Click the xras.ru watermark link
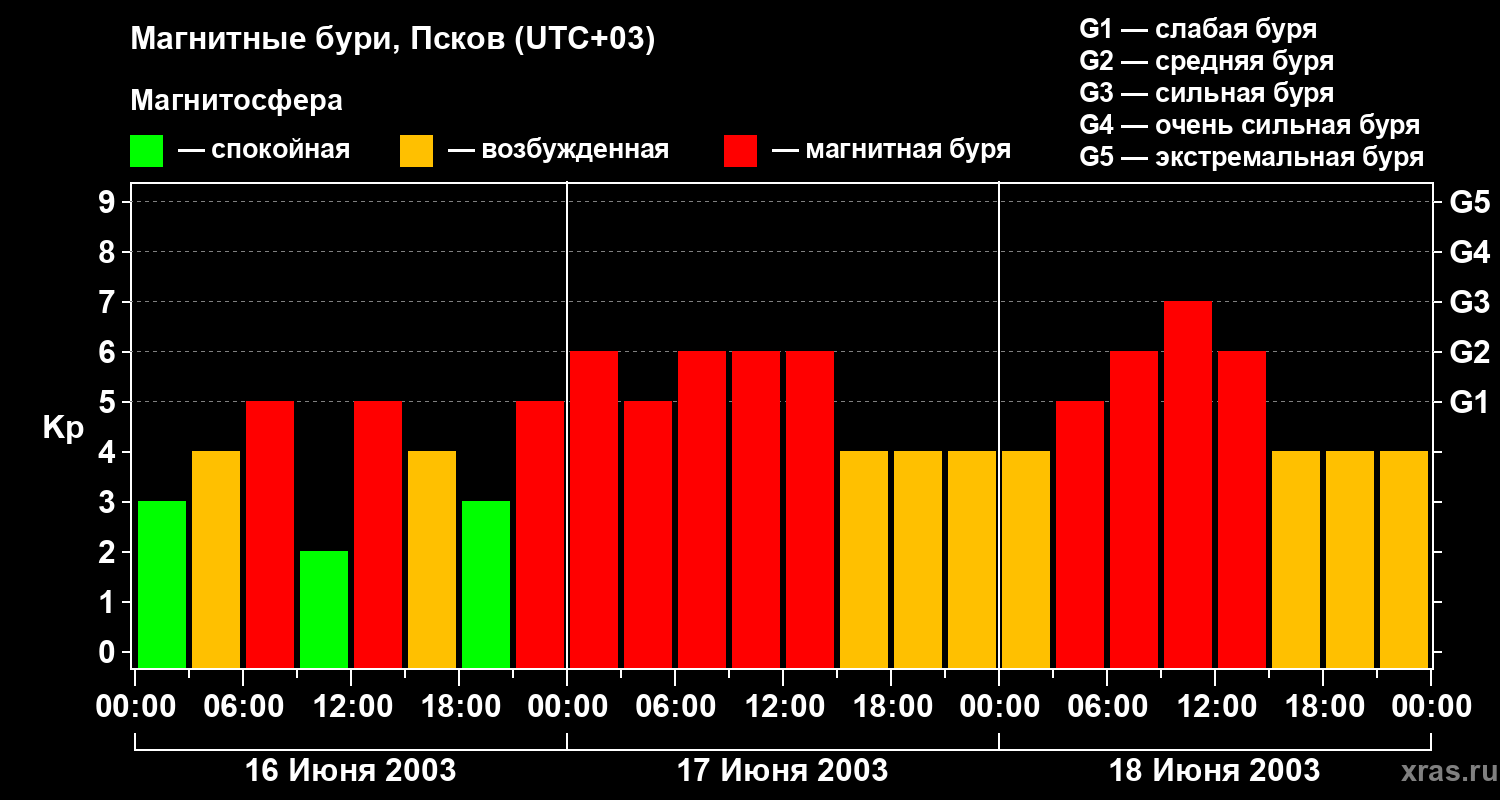Viewport: 1500px width, 800px height. [x=1444, y=771]
